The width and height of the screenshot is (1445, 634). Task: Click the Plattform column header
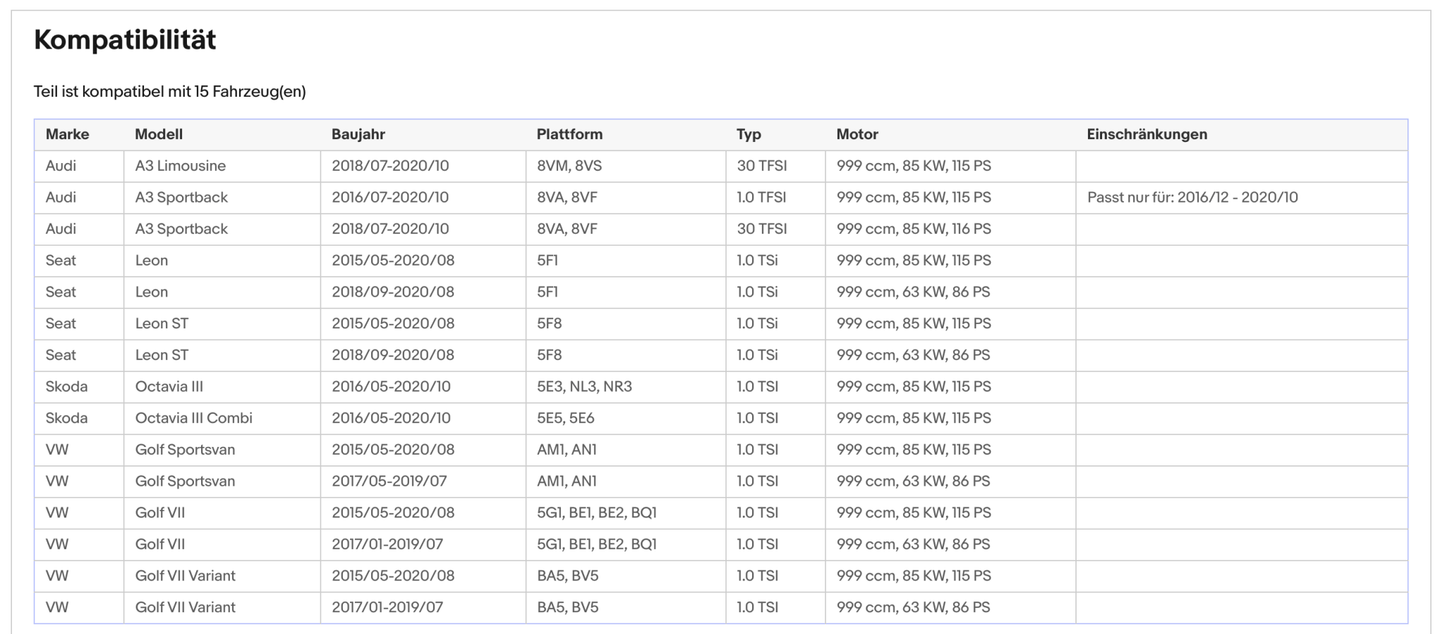click(x=569, y=134)
